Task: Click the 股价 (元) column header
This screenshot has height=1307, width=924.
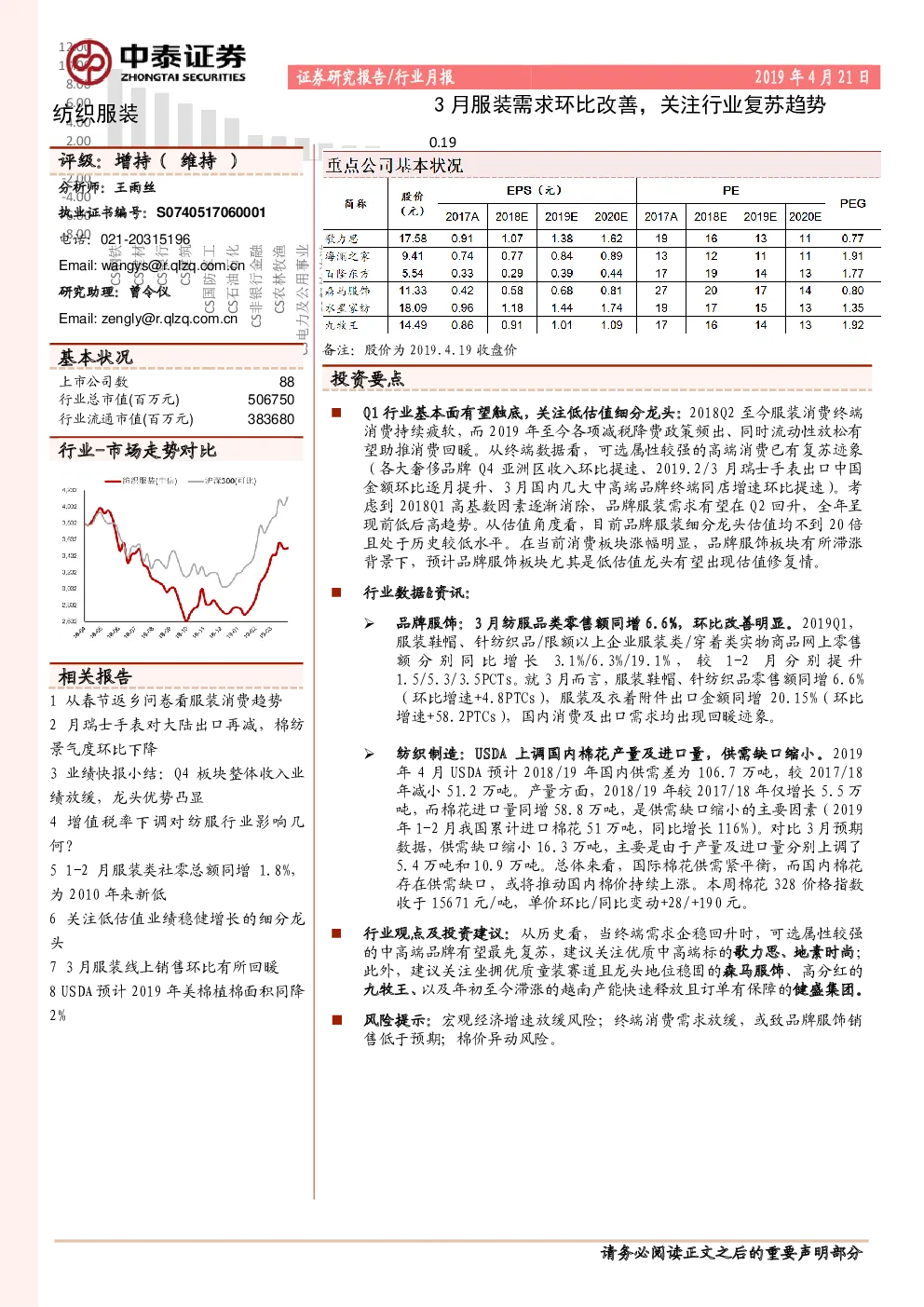Action: click(413, 203)
